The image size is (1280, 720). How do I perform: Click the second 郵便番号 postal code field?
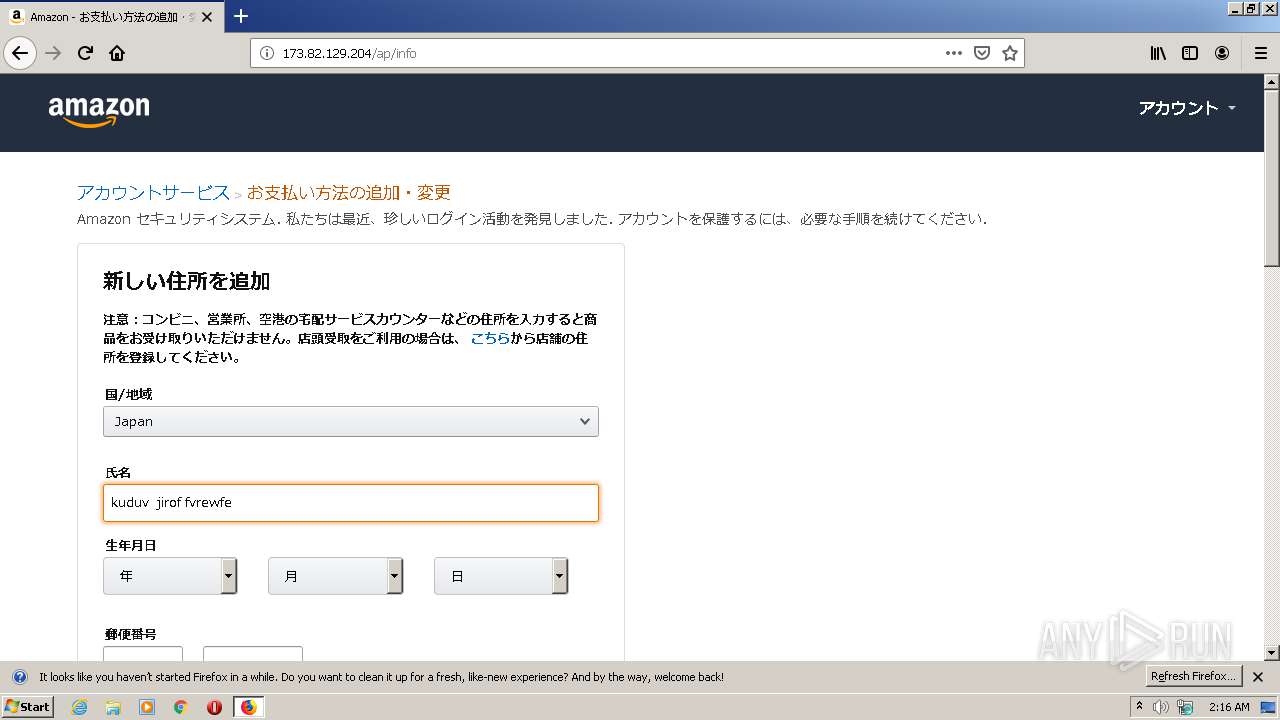tap(253, 654)
